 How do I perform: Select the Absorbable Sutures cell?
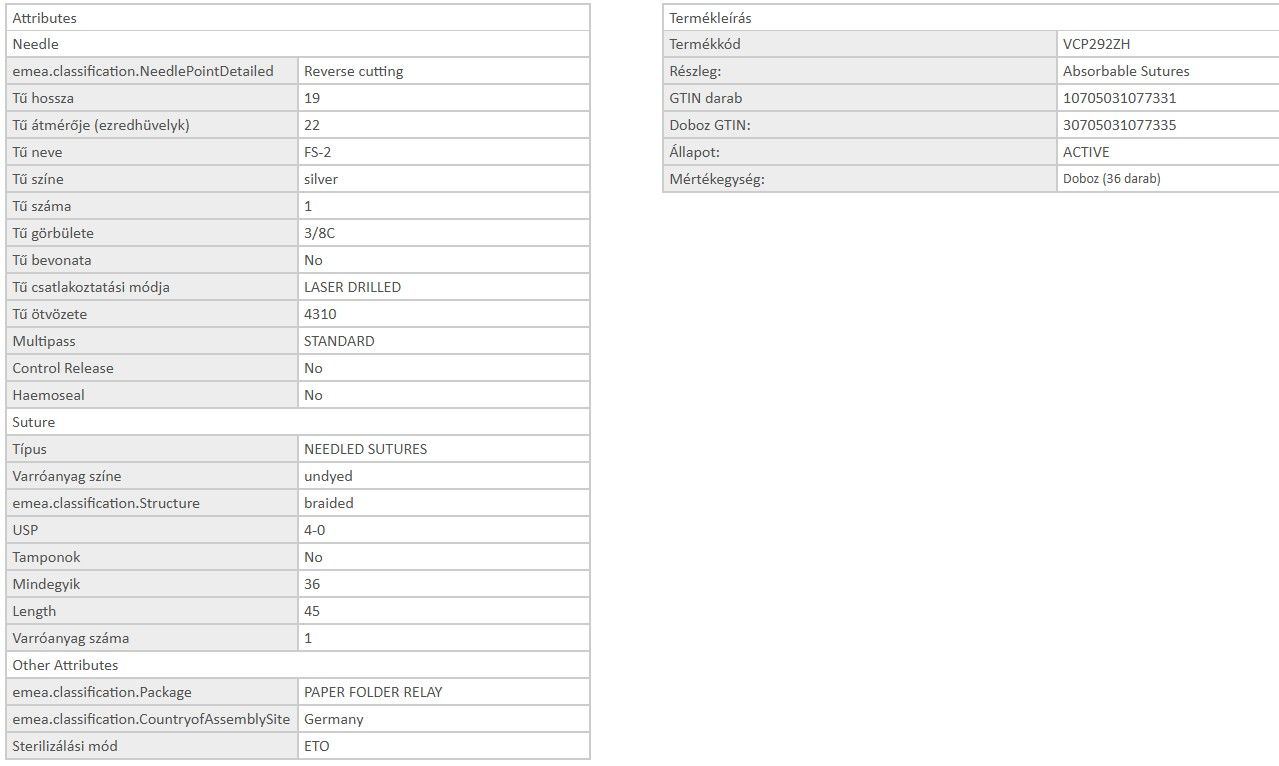click(x=1126, y=71)
